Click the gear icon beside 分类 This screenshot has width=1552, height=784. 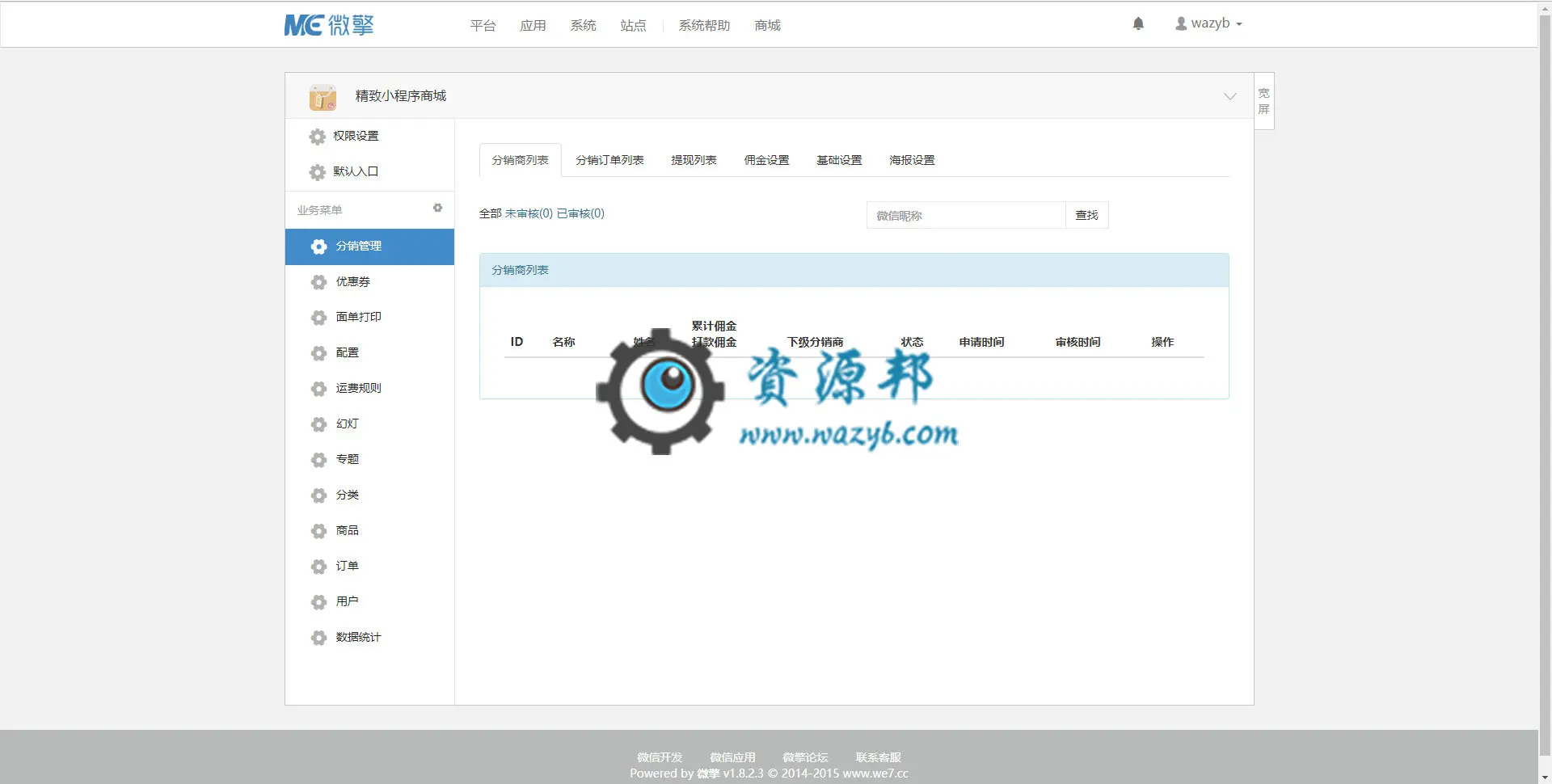coord(319,495)
